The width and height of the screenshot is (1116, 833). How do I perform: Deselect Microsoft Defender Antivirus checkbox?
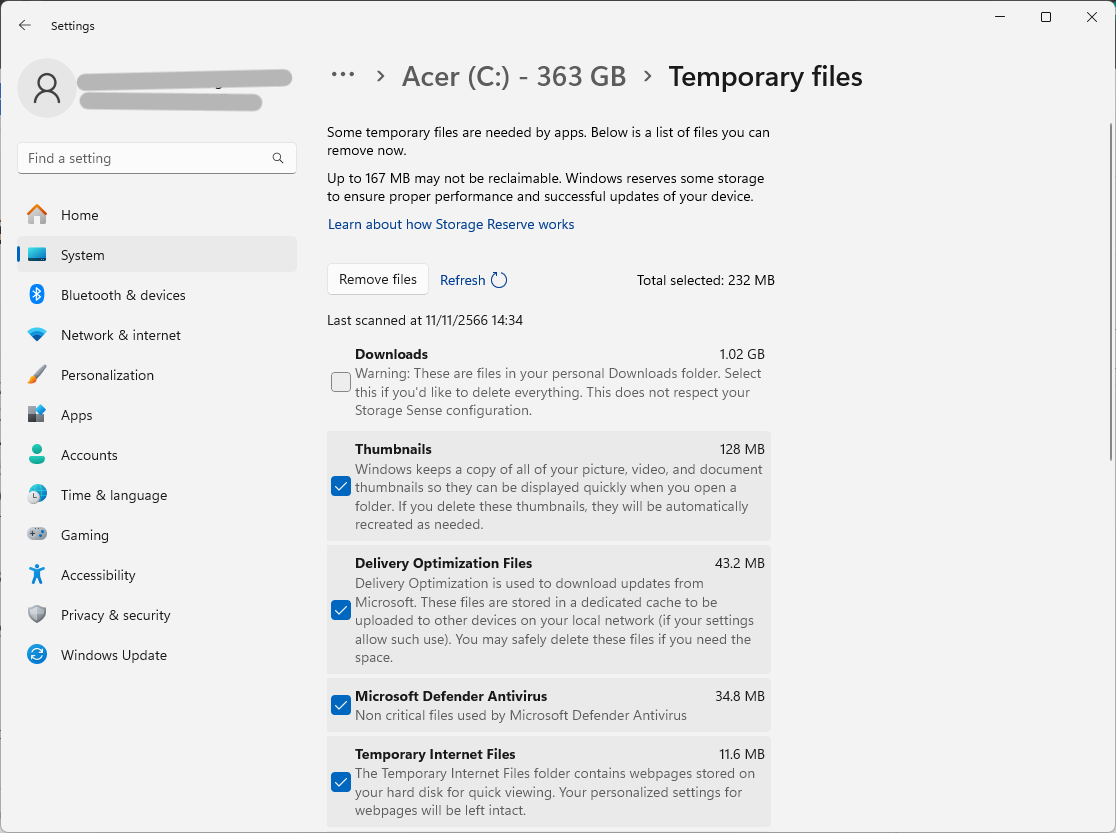[x=341, y=705]
